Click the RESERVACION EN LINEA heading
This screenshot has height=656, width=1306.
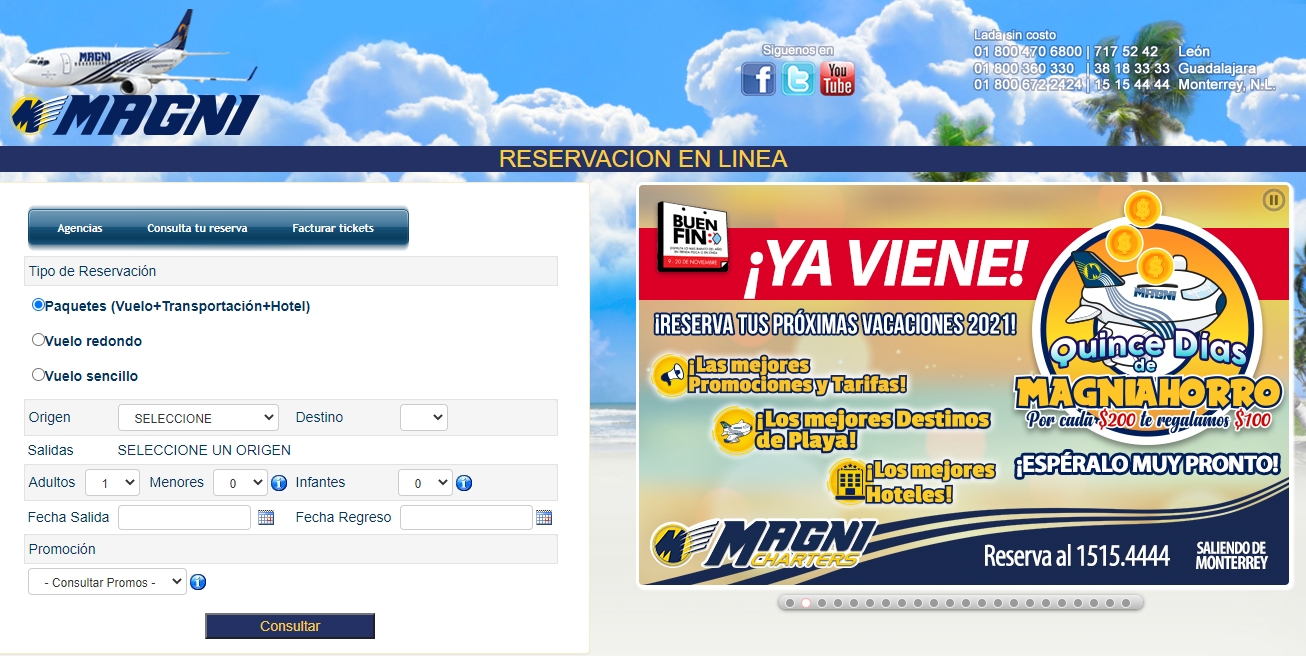(643, 159)
